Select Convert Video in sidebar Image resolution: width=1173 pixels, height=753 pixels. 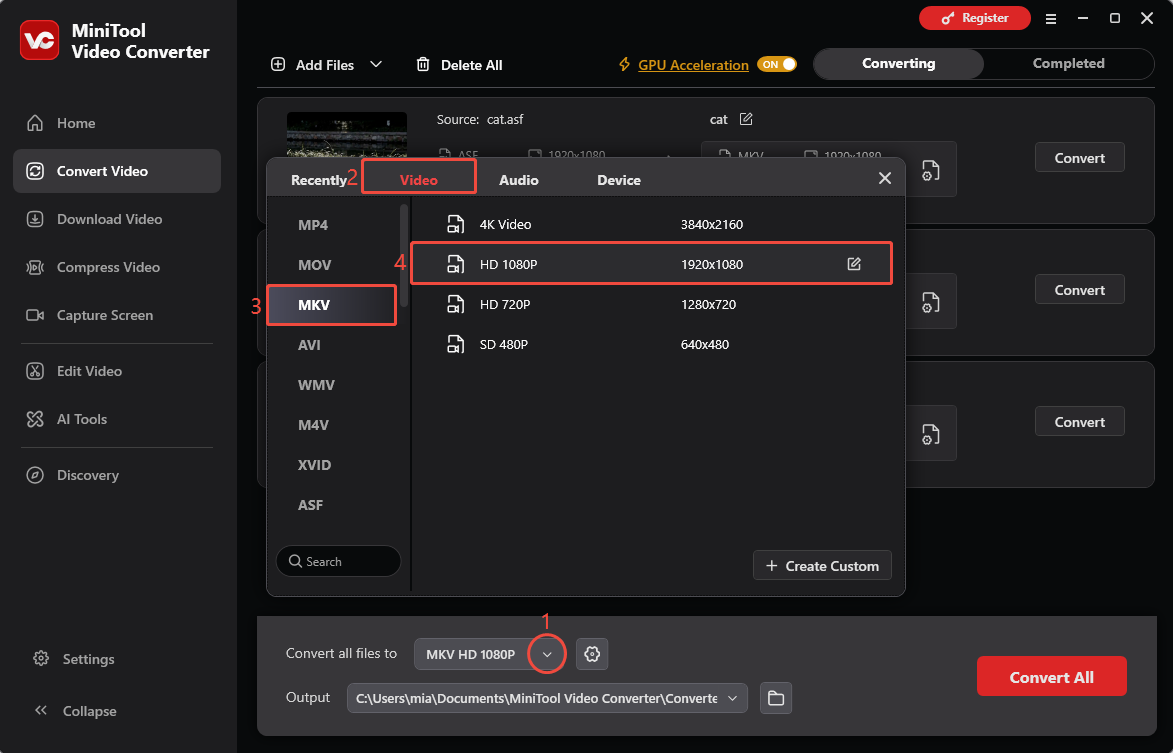click(x=117, y=171)
